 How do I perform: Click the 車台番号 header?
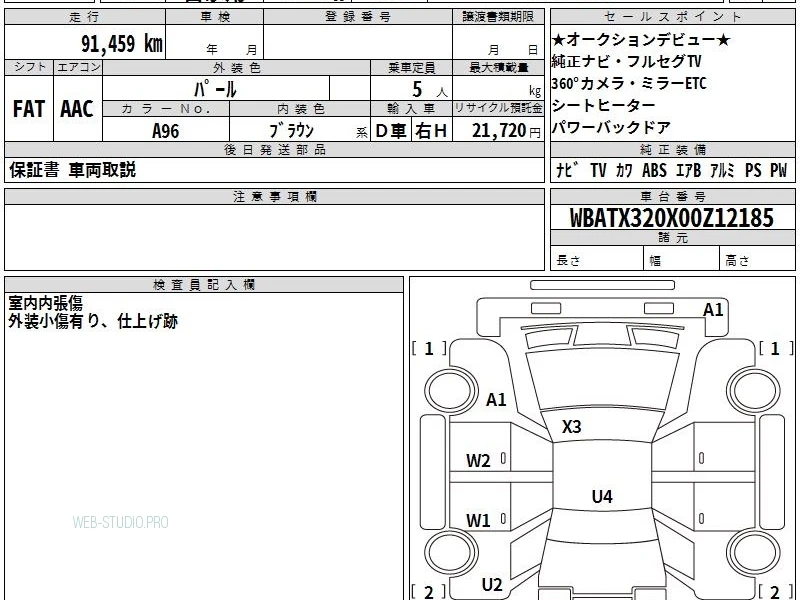coord(672,196)
